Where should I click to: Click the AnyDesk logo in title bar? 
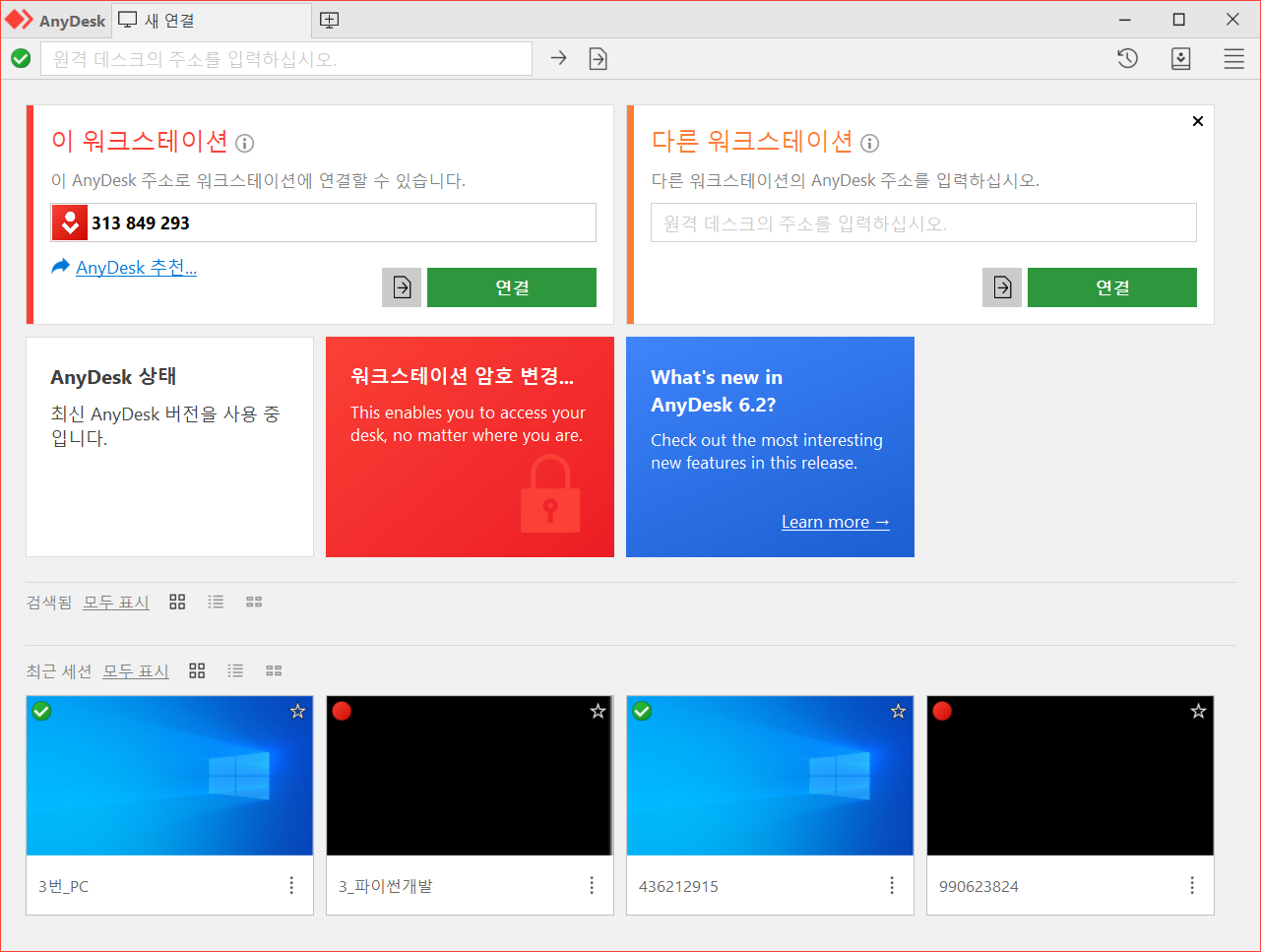[x=20, y=20]
